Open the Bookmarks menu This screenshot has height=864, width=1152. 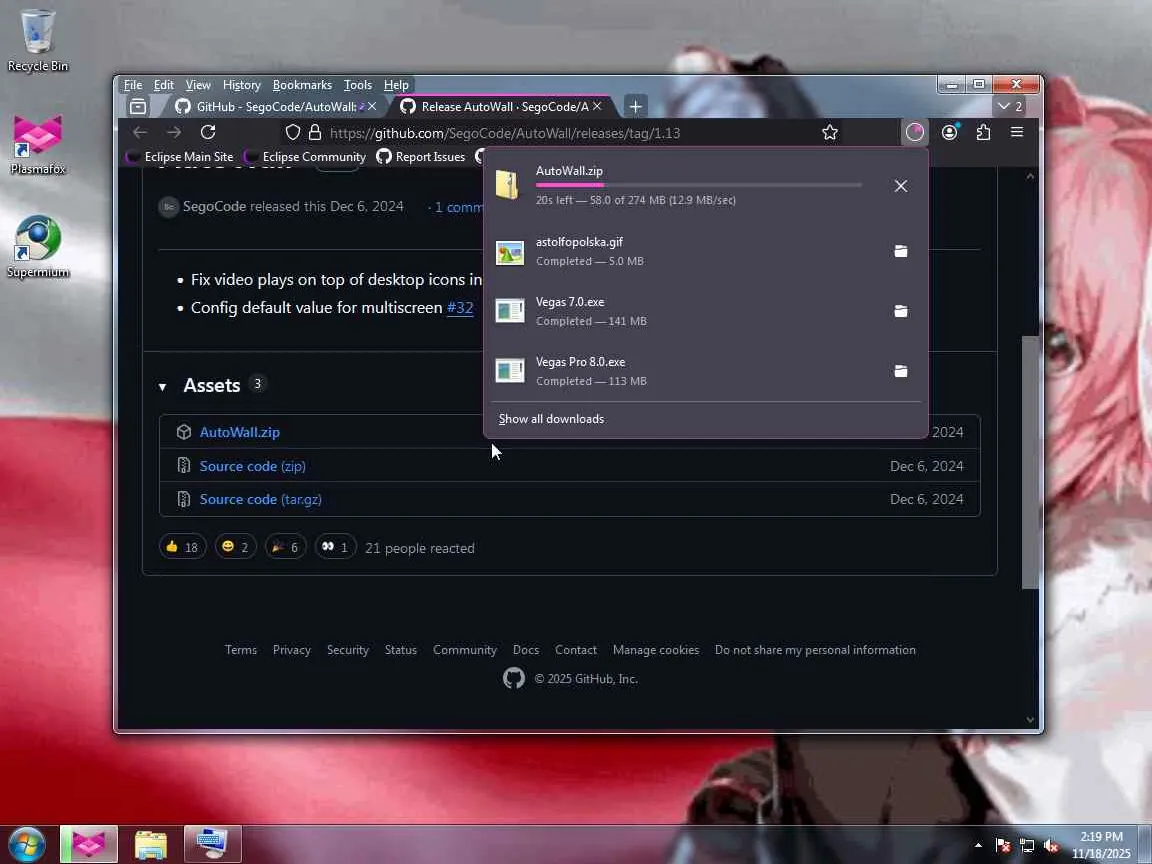point(302,85)
